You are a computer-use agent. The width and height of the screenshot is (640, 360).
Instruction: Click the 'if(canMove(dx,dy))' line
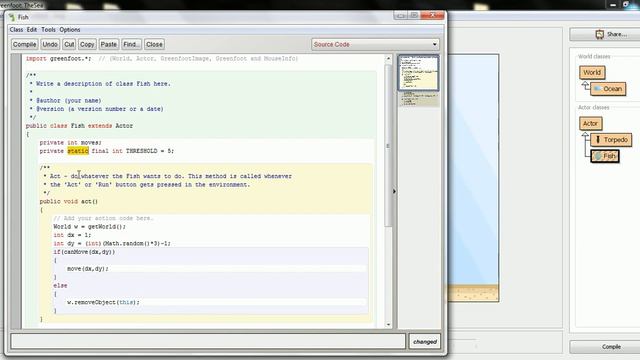[x=84, y=252]
